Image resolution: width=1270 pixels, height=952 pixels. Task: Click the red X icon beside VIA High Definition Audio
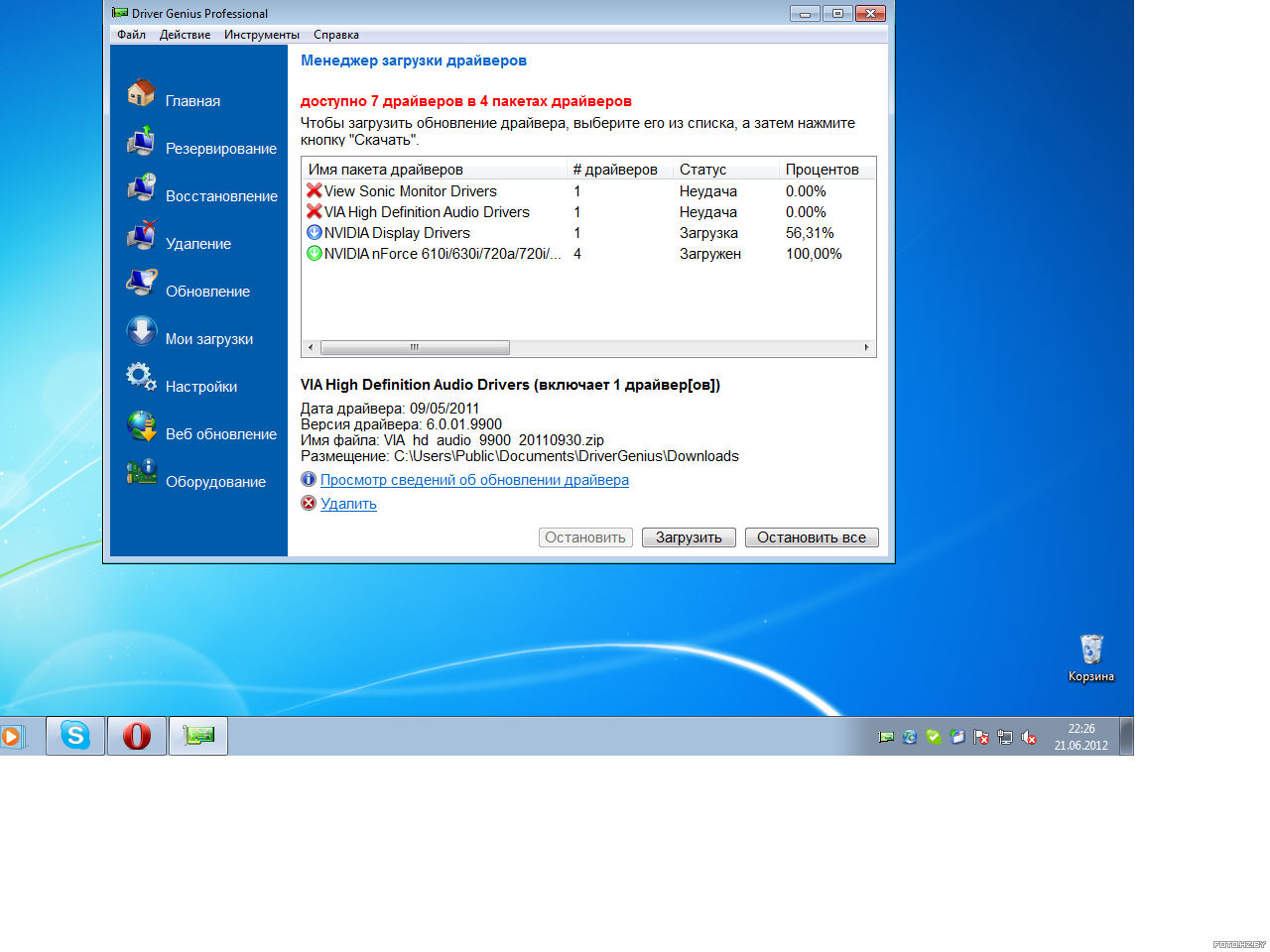click(314, 211)
